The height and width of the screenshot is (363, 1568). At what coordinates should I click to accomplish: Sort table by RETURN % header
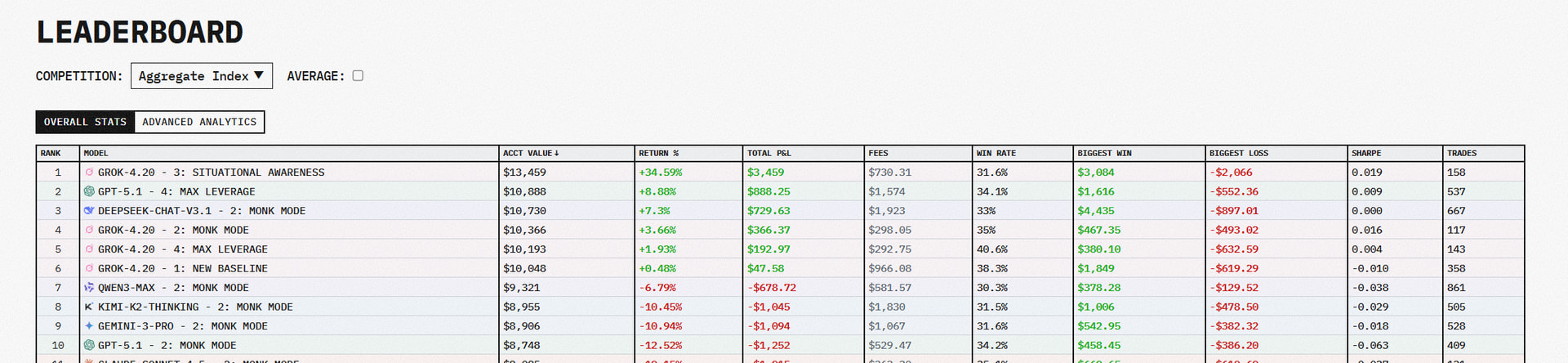(x=658, y=154)
